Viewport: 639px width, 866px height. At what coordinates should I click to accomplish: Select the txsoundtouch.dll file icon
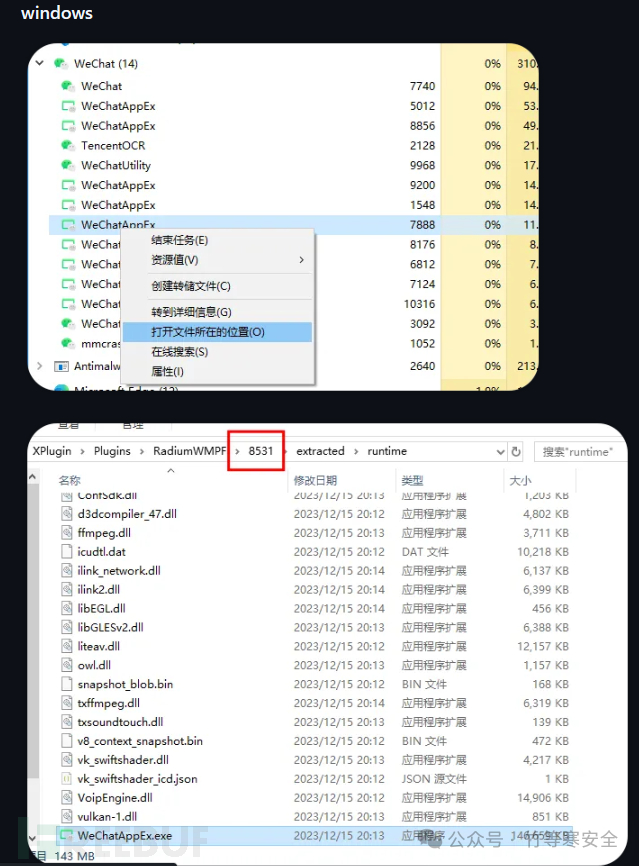(67, 722)
